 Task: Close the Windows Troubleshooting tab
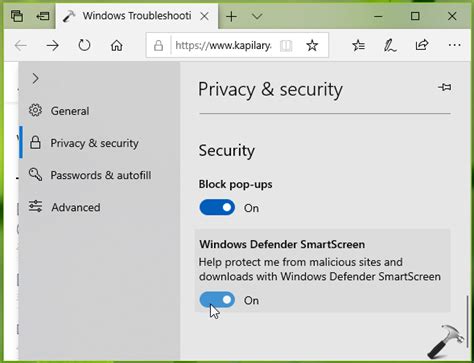pos(204,16)
